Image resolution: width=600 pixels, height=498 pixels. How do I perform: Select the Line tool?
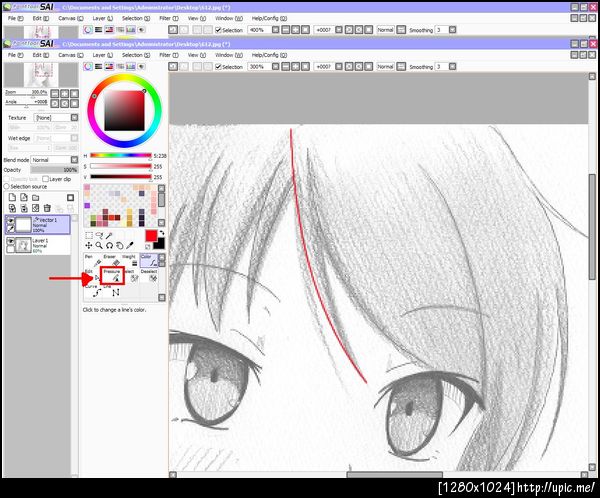coord(112,291)
